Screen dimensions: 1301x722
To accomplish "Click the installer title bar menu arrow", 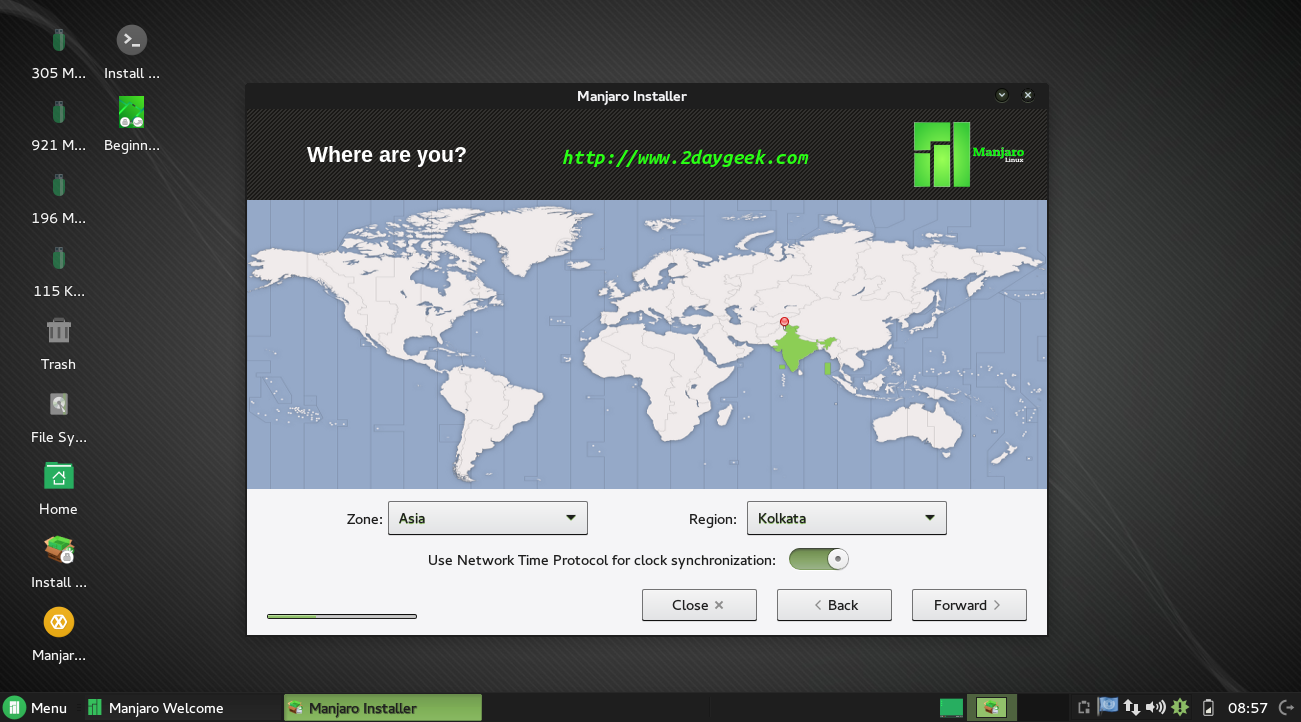I will [1002, 96].
